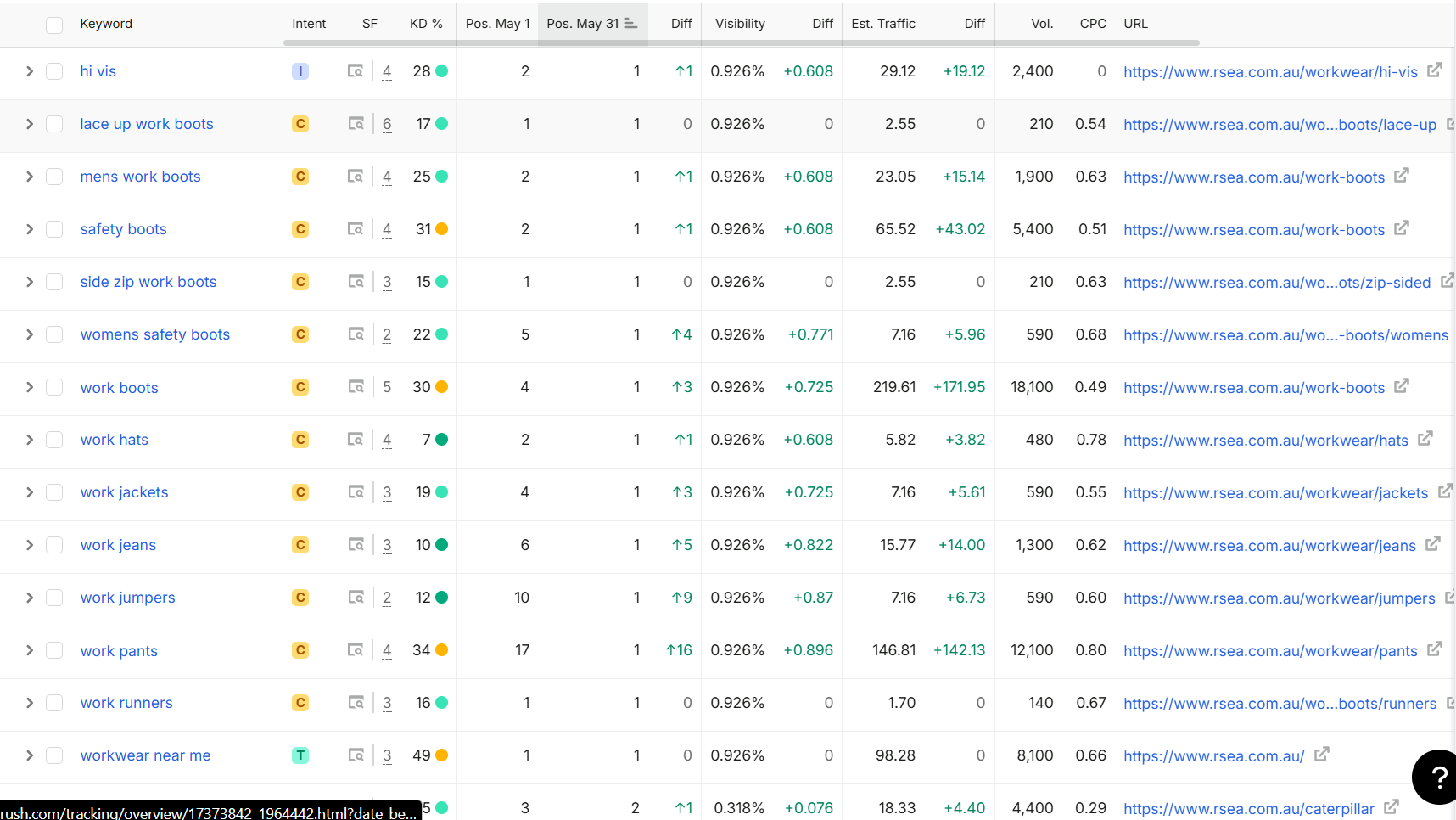This screenshot has width=1456, height=820.
Task: Open SERP features icon for work pants
Action: (x=356, y=650)
